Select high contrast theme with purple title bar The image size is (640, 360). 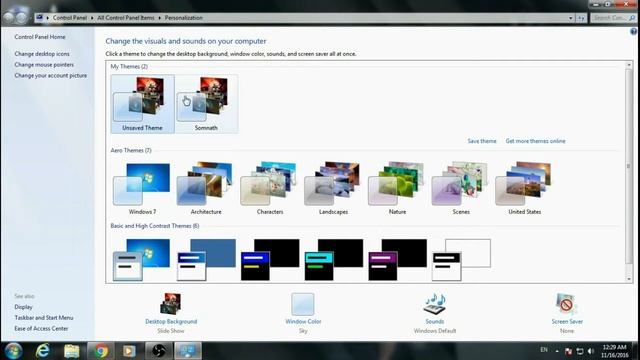click(x=397, y=260)
